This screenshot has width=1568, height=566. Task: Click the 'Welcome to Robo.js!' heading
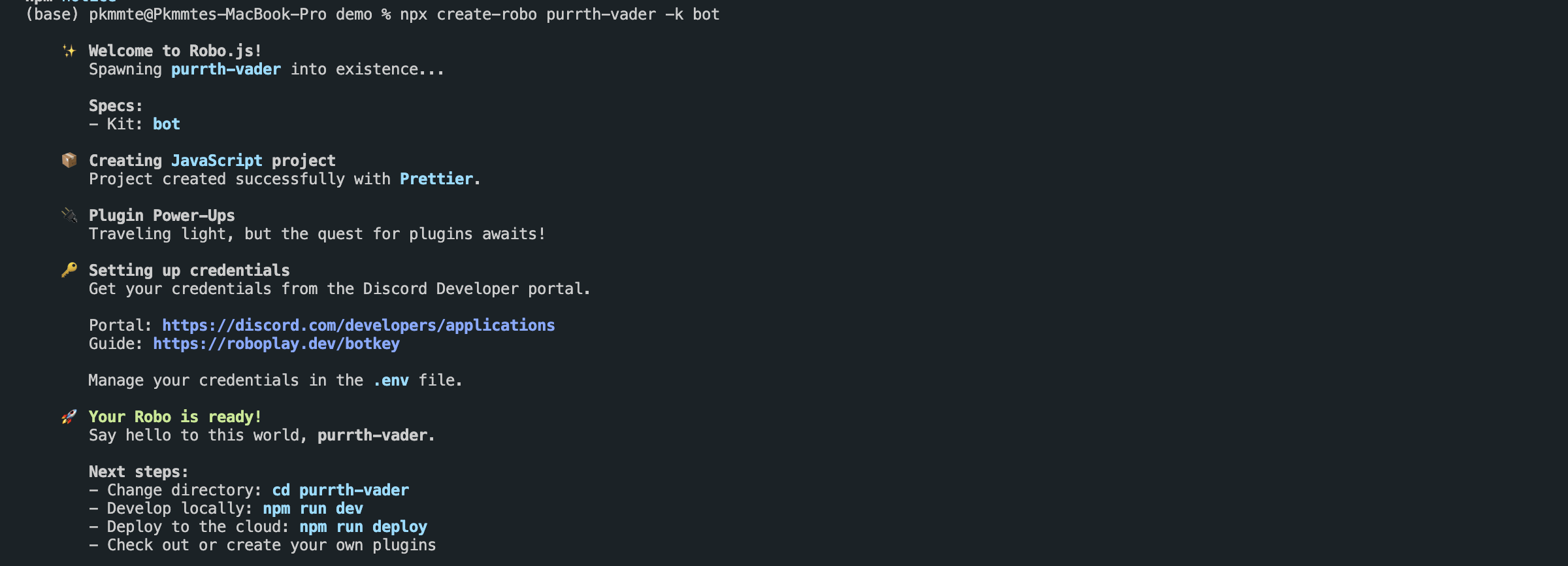pyautogui.click(x=175, y=51)
